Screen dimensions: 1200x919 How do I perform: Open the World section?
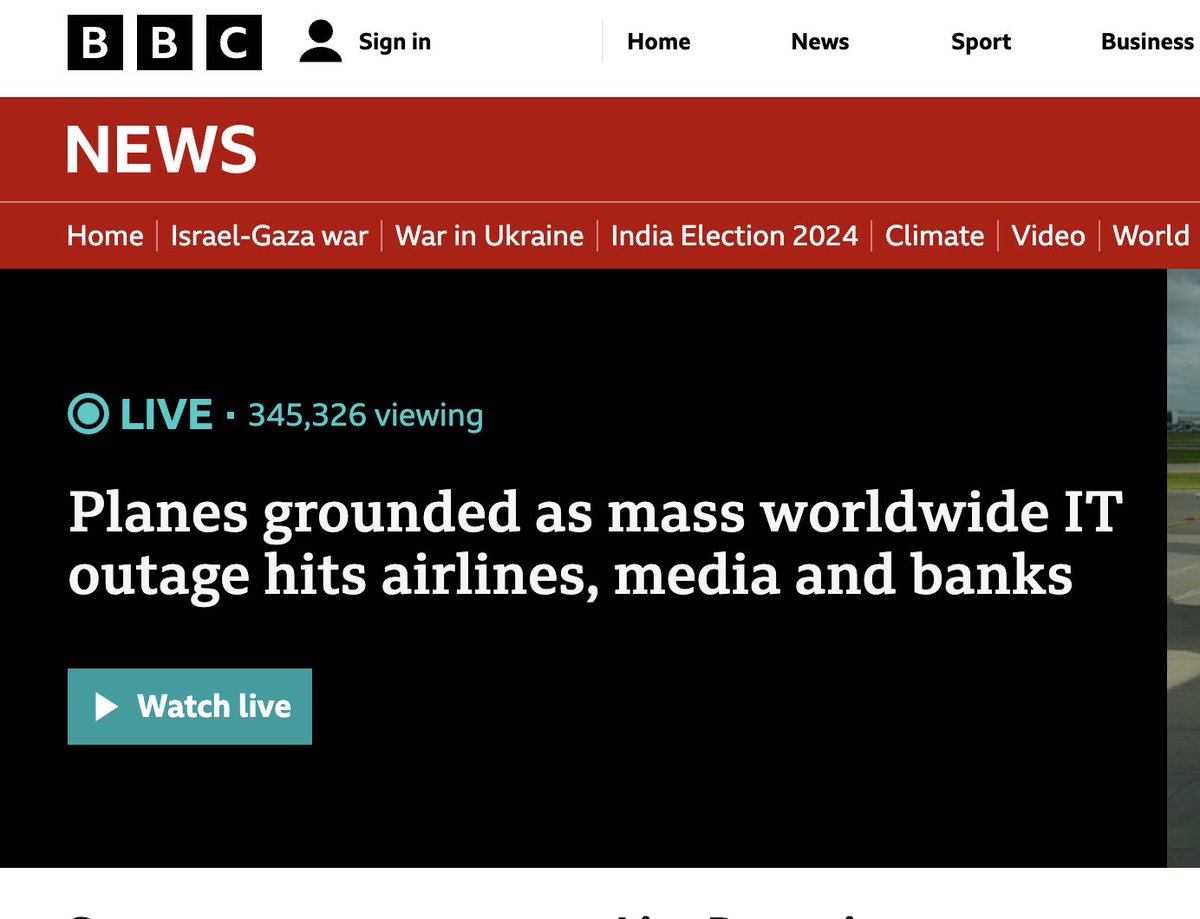[x=1151, y=236]
